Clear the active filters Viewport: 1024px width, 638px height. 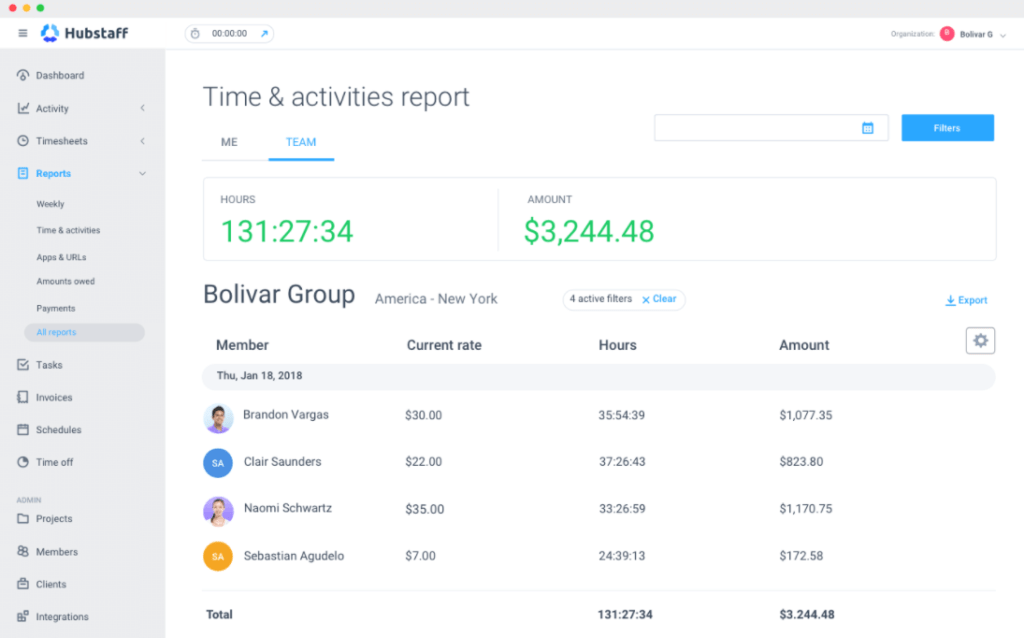pos(664,299)
